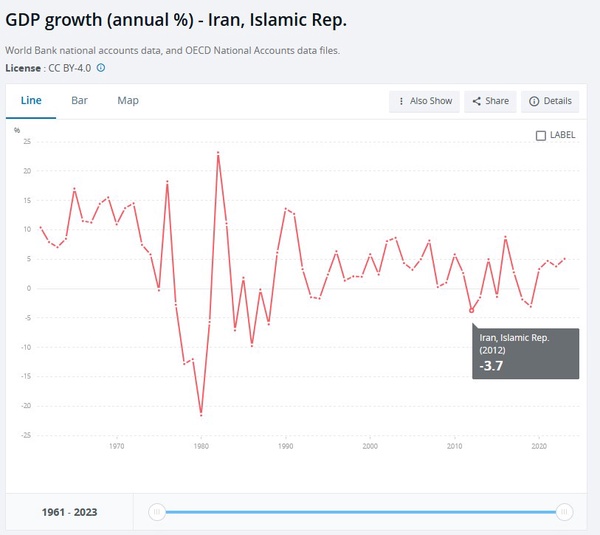Click the CC BY-4.0 license text
Image resolution: width=600 pixels, height=535 pixels.
[70, 68]
